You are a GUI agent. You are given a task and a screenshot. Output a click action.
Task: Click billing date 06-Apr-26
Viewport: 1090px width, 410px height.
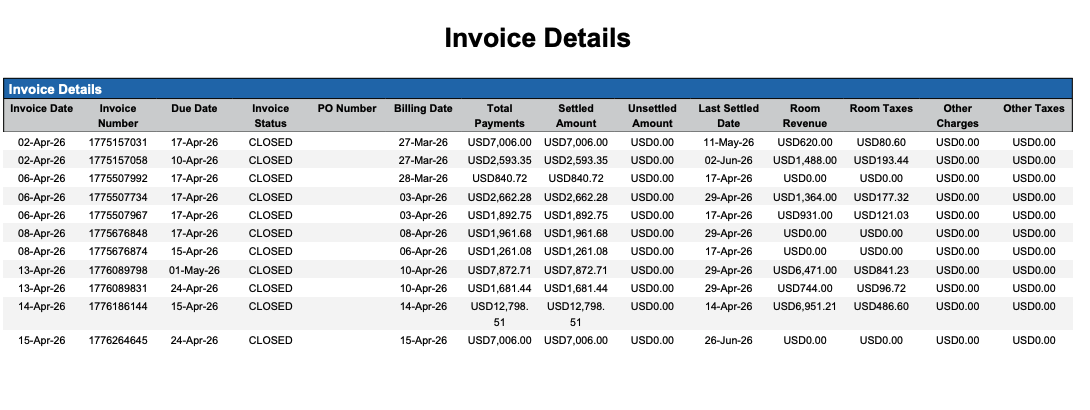(423, 252)
